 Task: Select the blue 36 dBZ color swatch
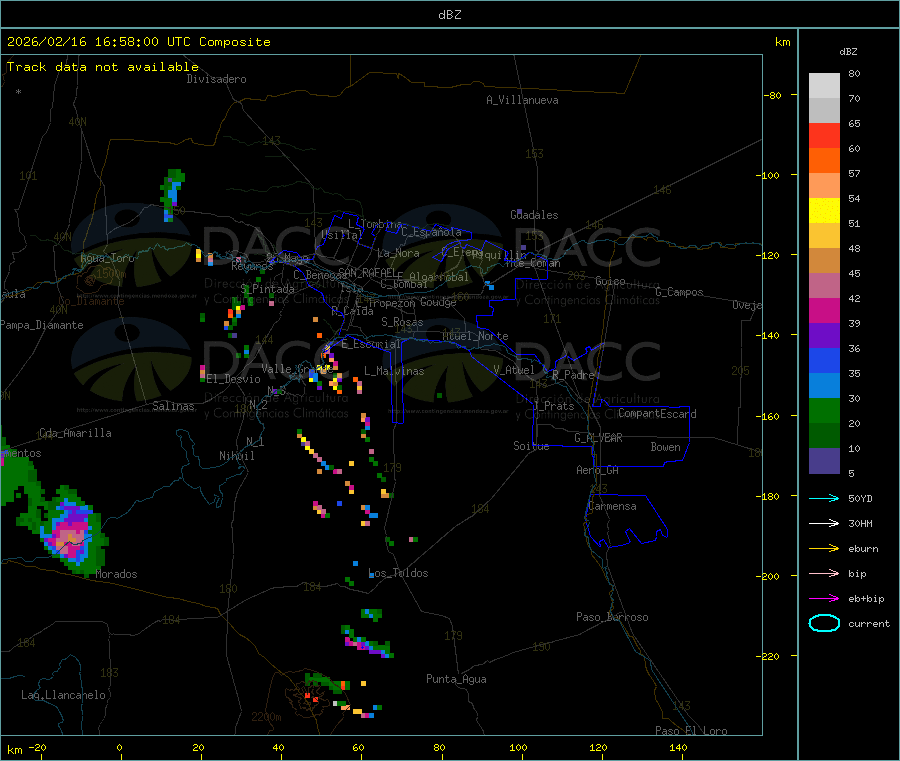(824, 360)
